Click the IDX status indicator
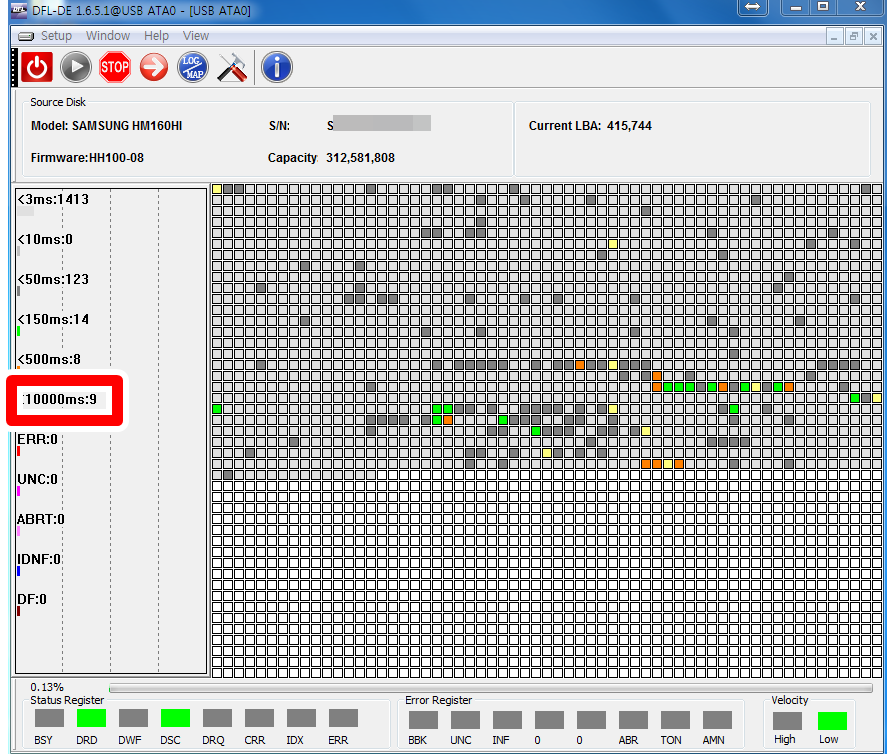The image size is (887, 754). coord(301,718)
